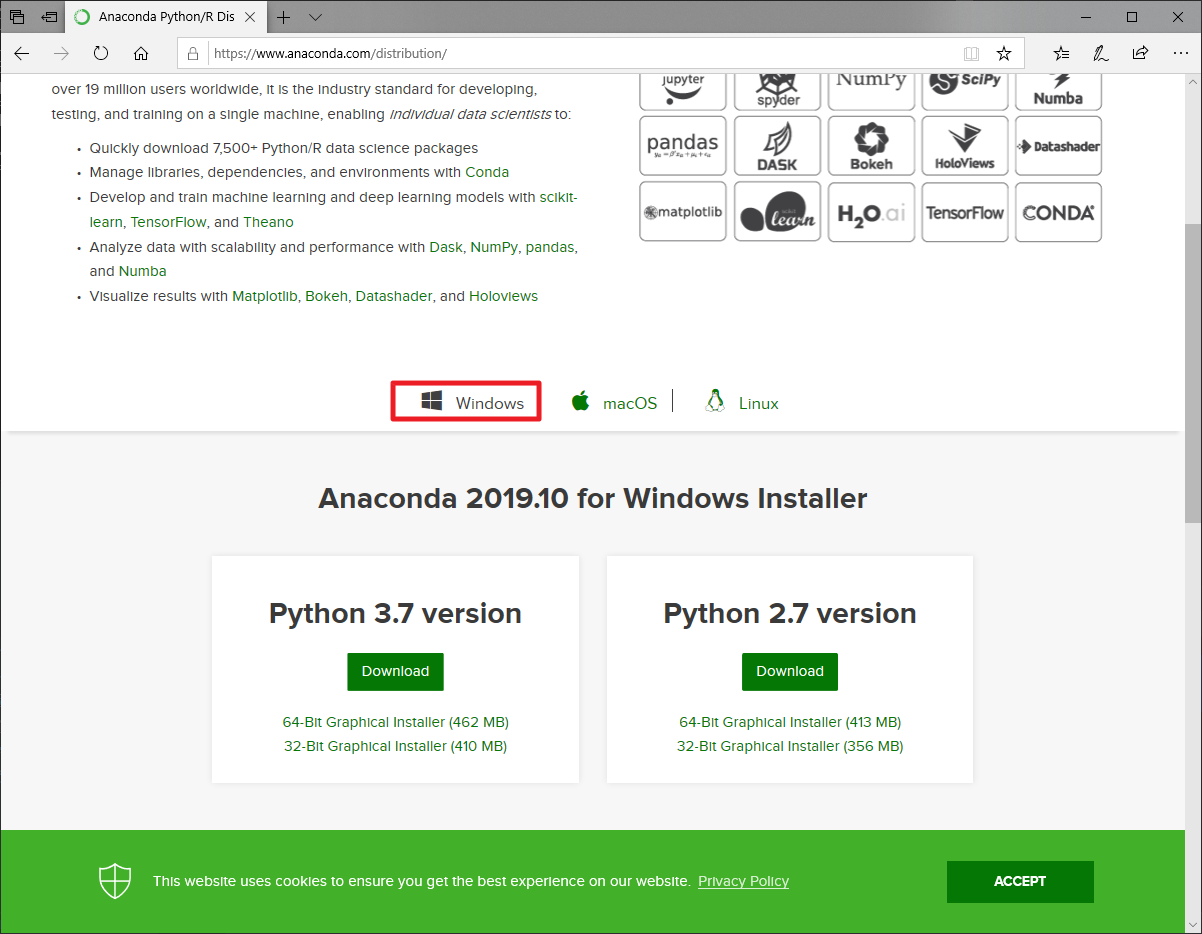This screenshot has height=934, width=1202.
Task: Python 3.7 64-Bit Graphical Installer (462 MB)
Action: pos(395,722)
